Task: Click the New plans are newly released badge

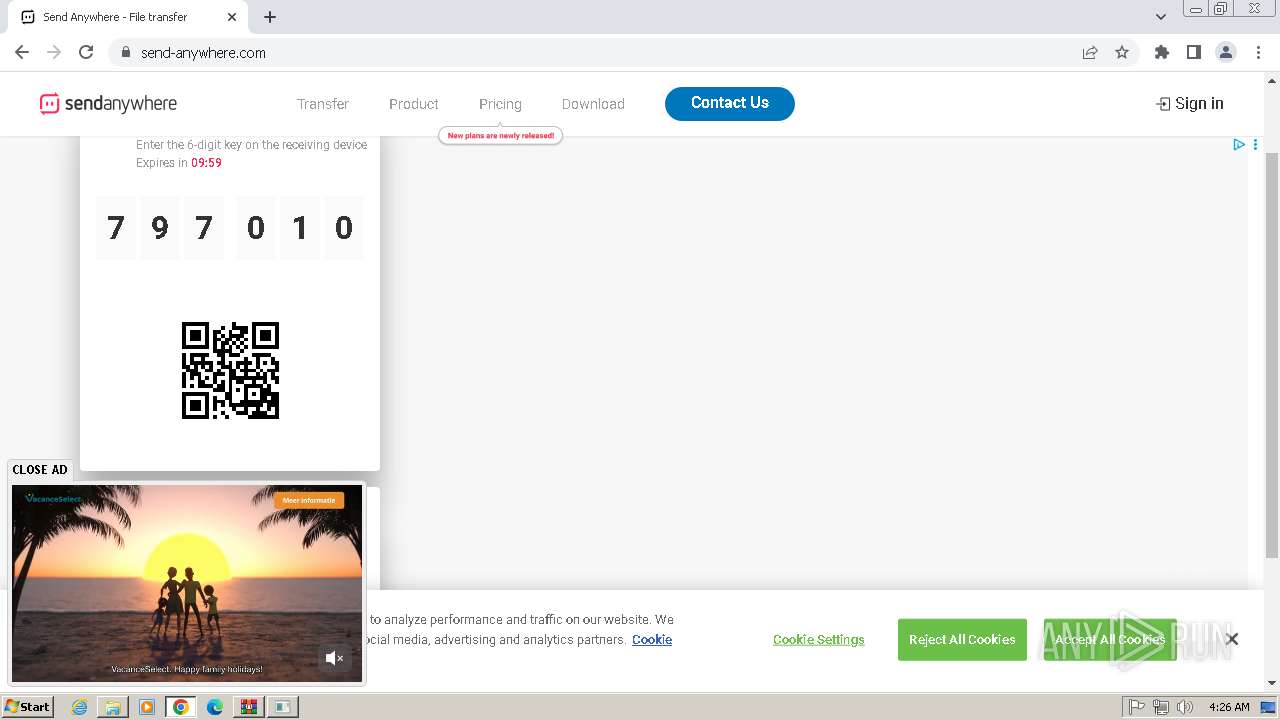Action: point(501,135)
